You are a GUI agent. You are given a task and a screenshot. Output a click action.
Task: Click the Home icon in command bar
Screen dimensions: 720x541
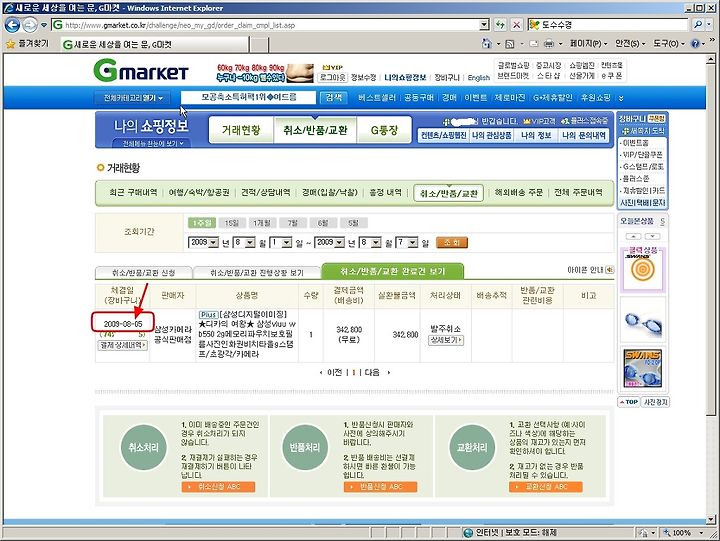[487, 44]
